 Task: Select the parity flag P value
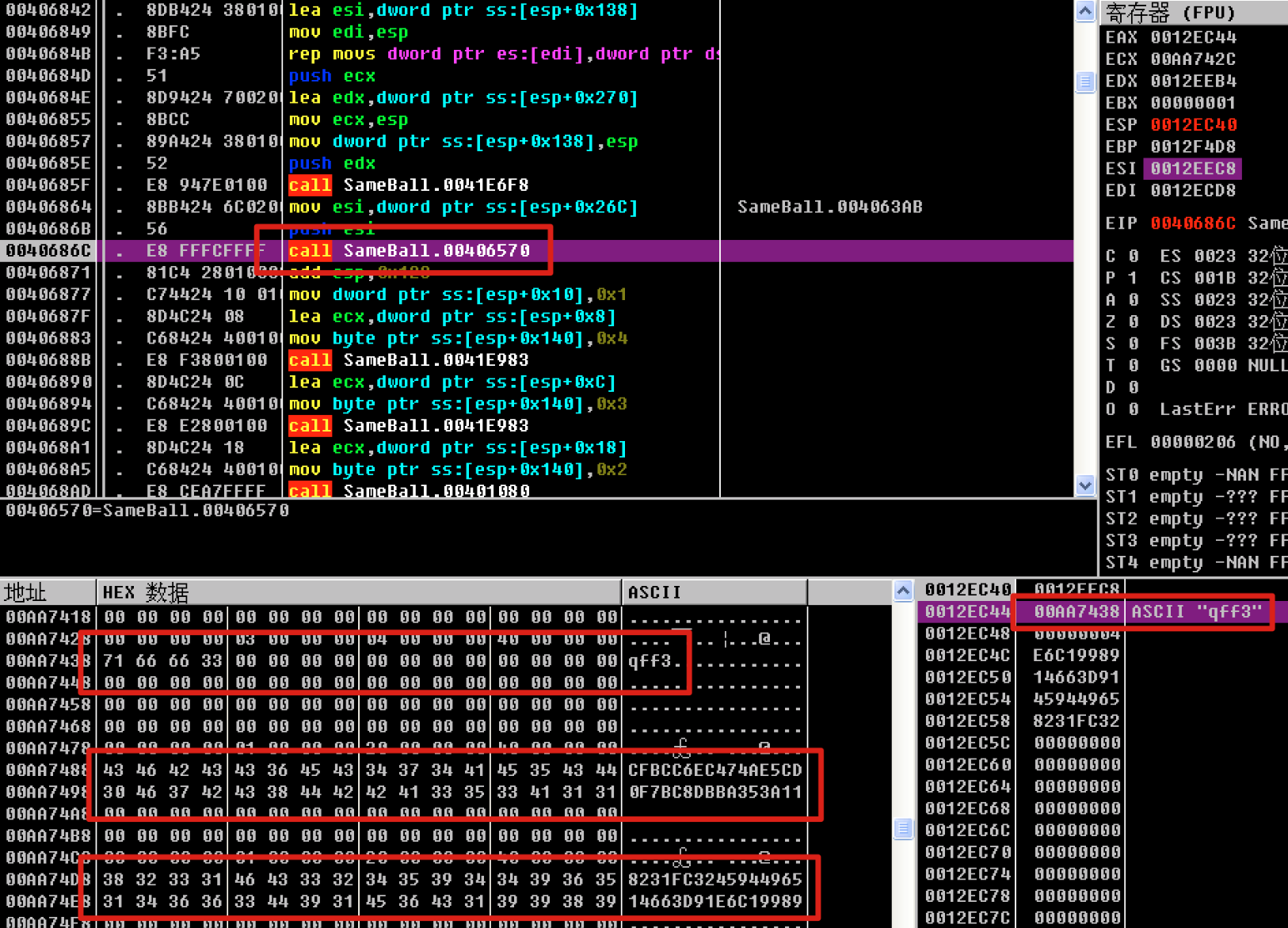point(1134,278)
